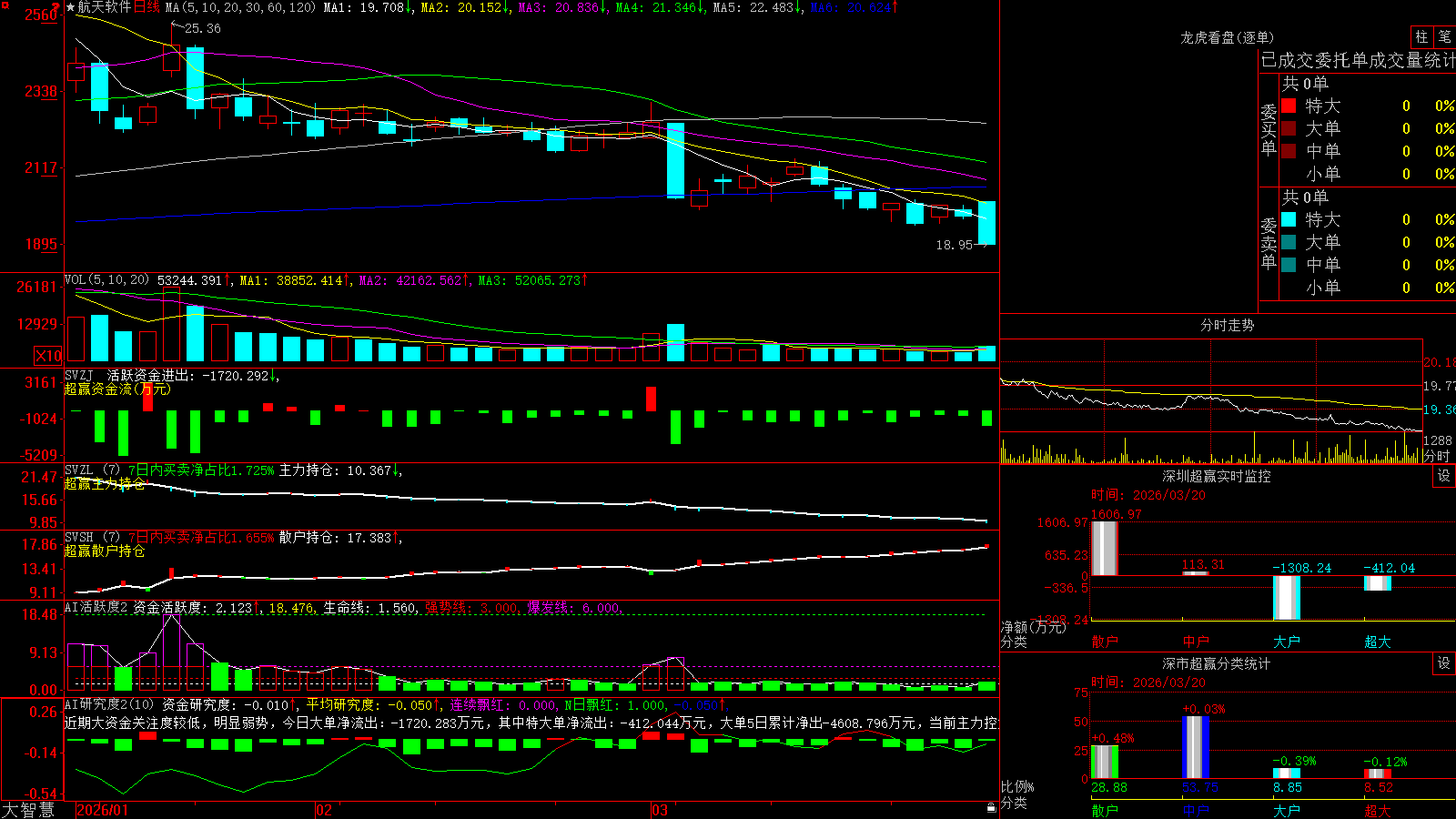The width and height of the screenshot is (1456, 819).
Task: Select the teal 中单 sell swatch
Action: tap(1289, 264)
